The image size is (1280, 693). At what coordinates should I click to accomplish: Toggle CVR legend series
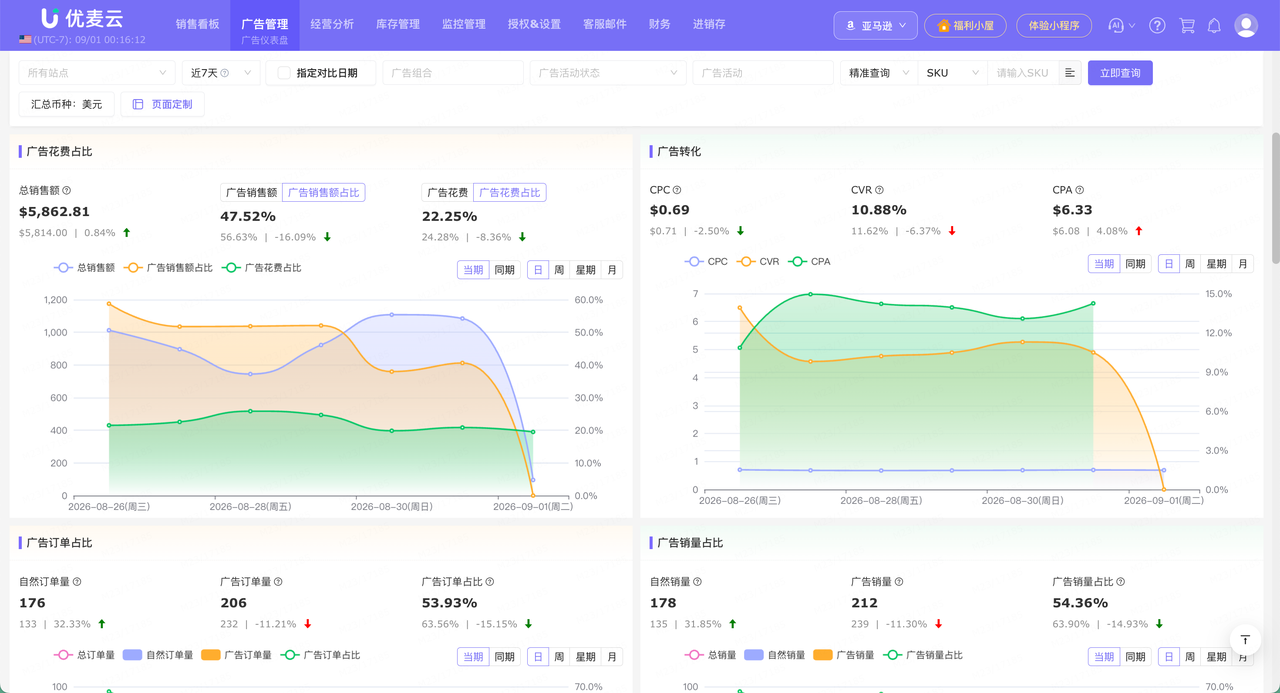click(758, 262)
